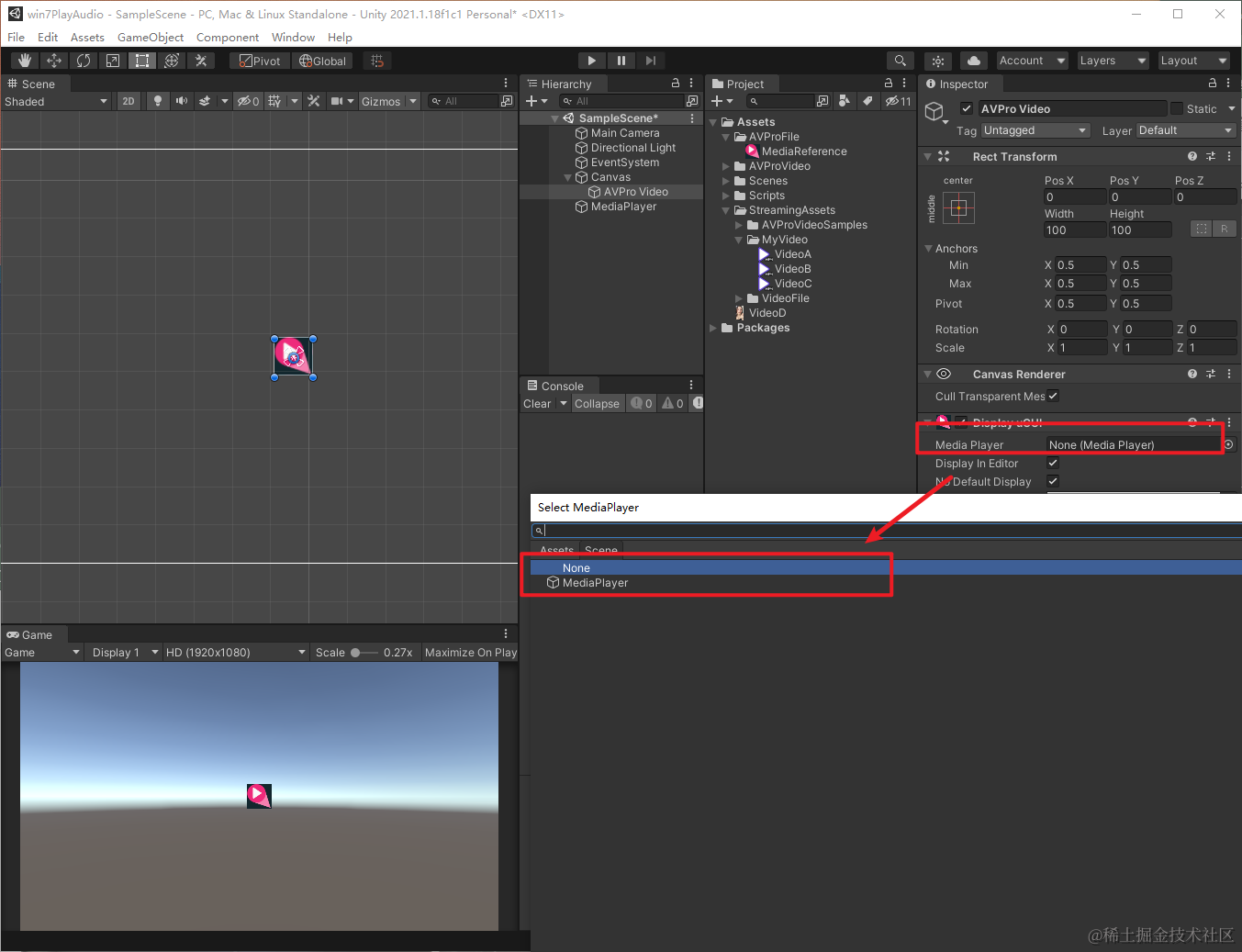Toggle Maximize On Play
The width and height of the screenshot is (1242, 952).
pyautogui.click(x=471, y=652)
